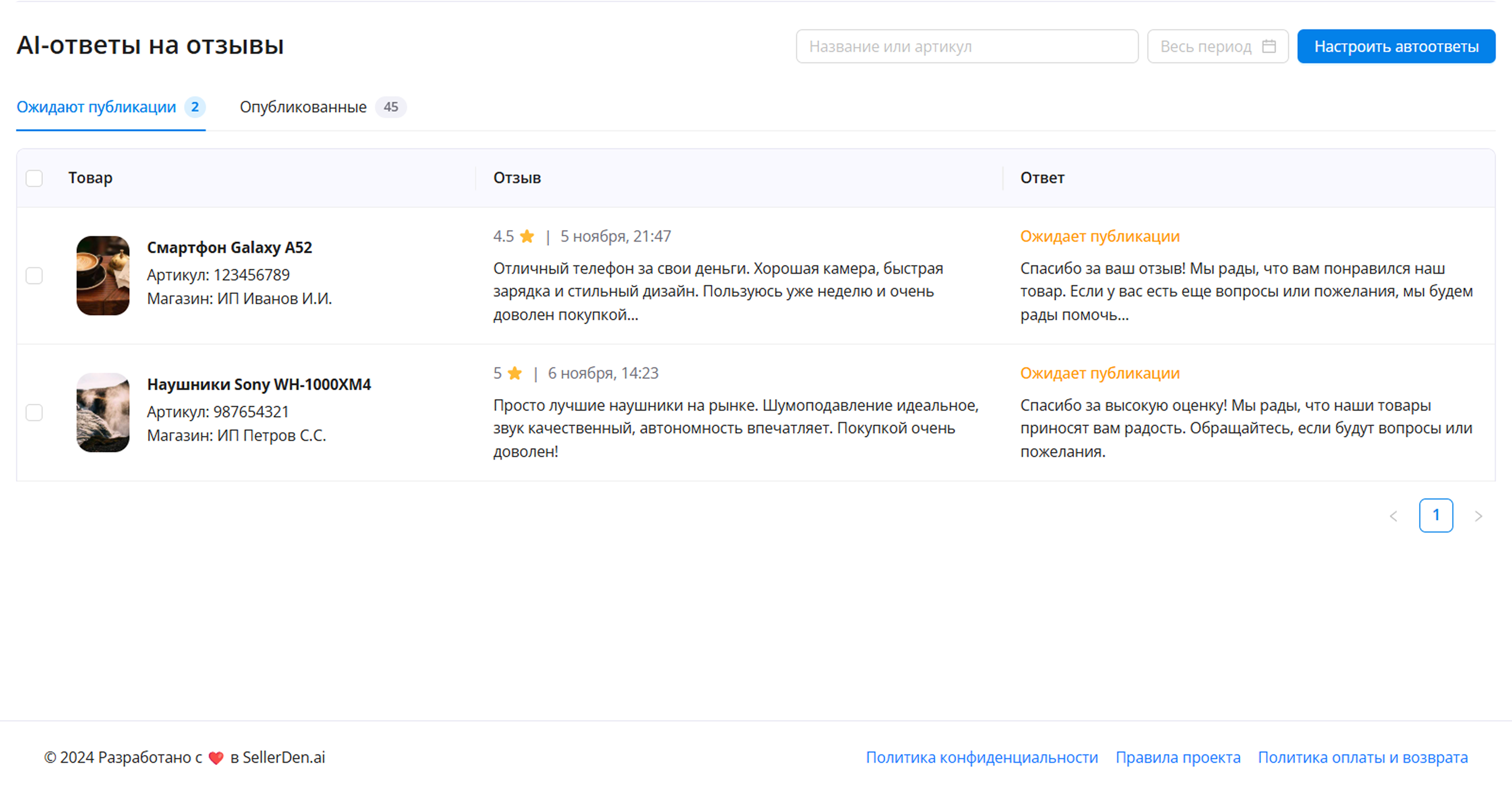Go to previous page with left arrow
This screenshot has width=1512, height=794.
(x=1393, y=516)
